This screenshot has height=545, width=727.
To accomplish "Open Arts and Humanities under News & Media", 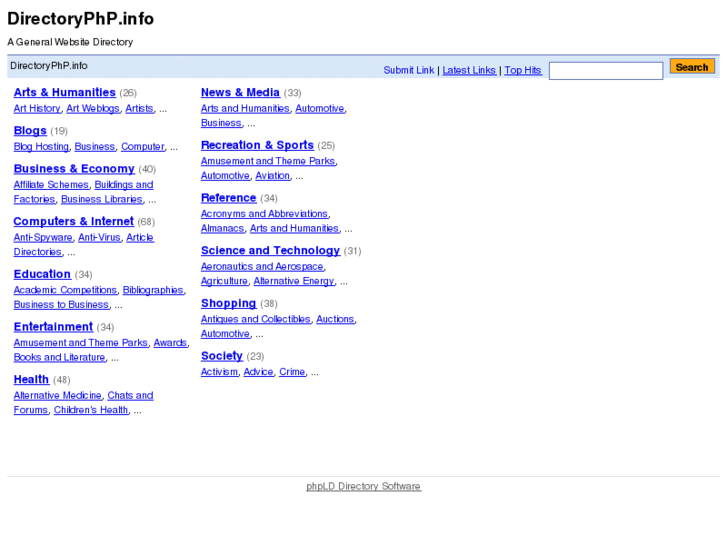I will tap(245, 109).
